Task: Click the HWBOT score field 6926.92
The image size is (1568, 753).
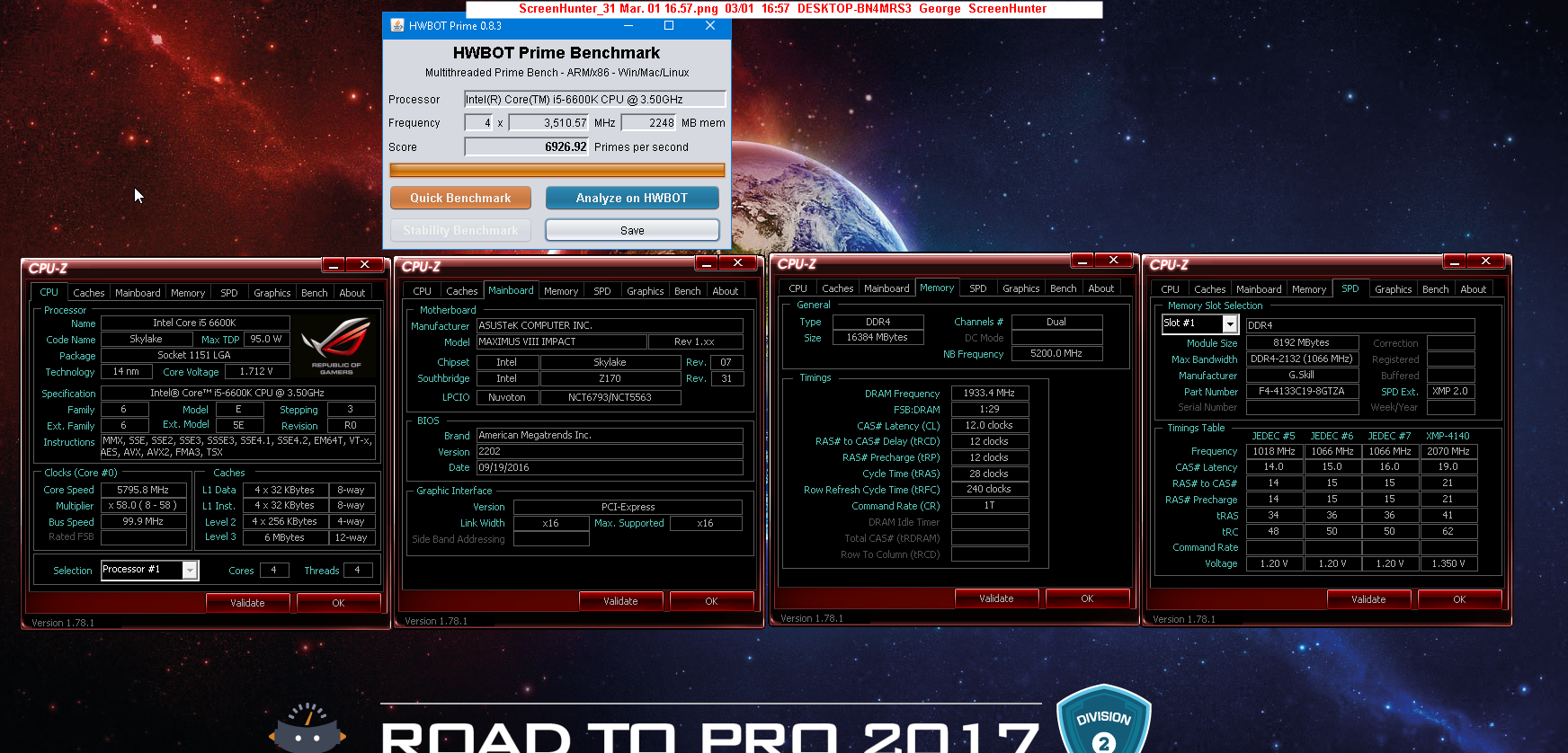Action: (x=527, y=146)
